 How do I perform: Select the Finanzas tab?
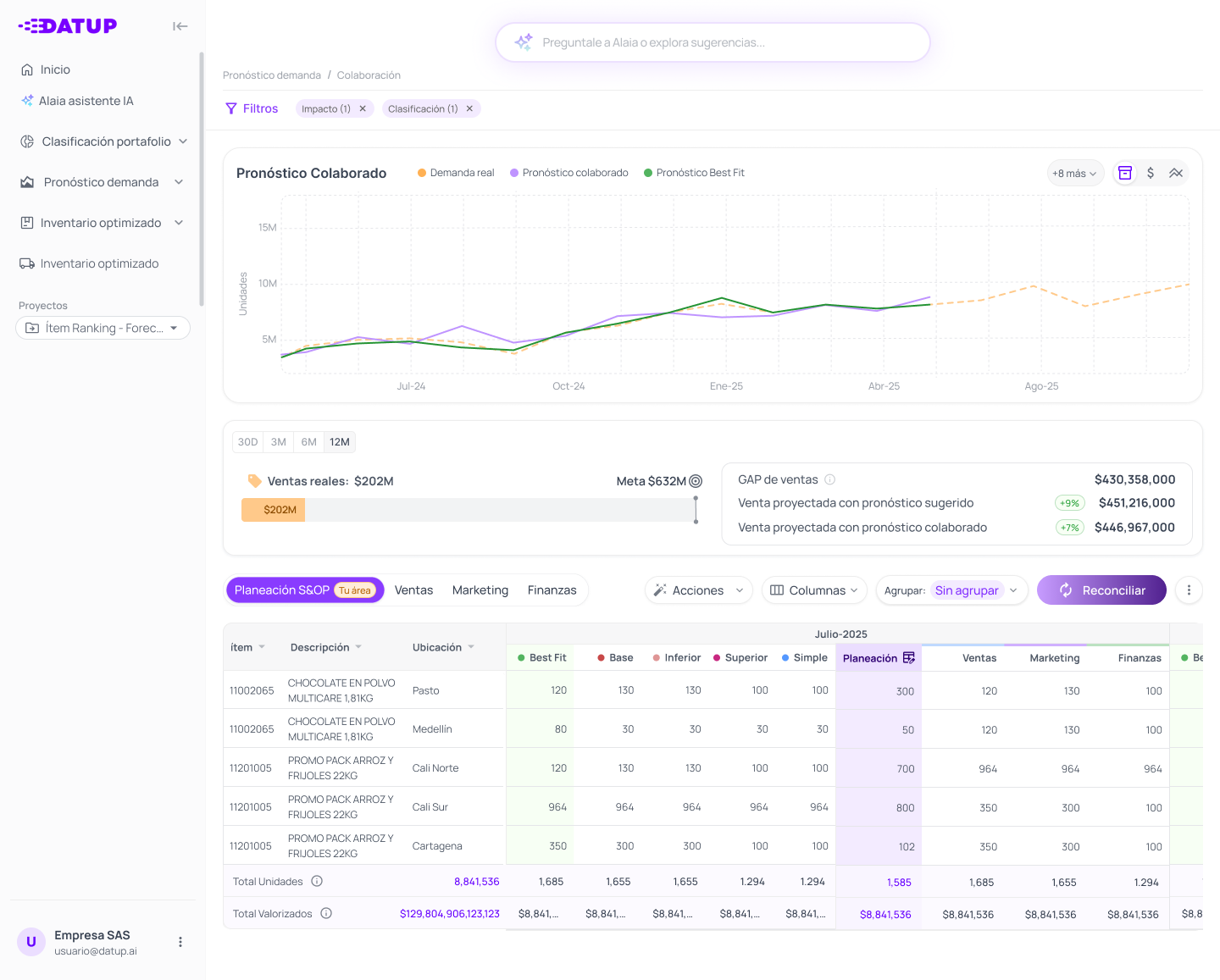pyautogui.click(x=552, y=590)
